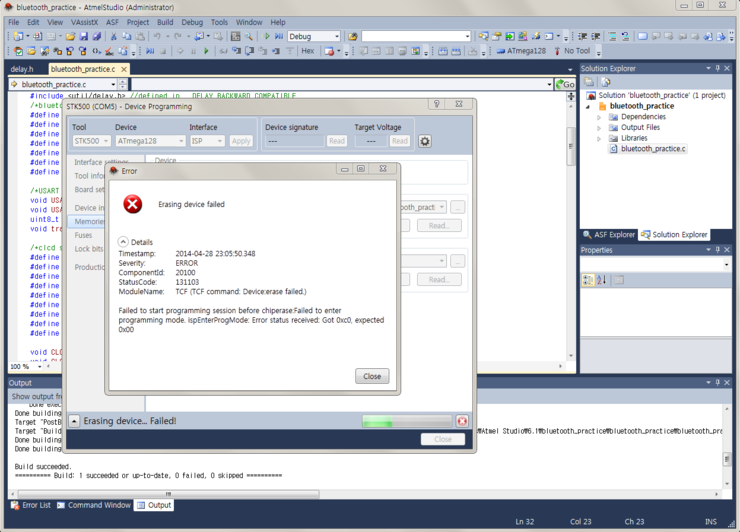Switch to the ASF Explorer tab

[609, 235]
